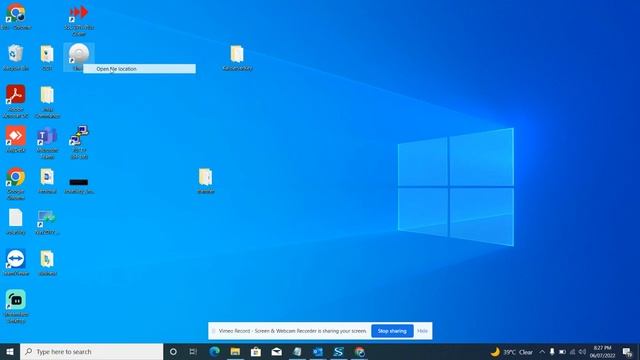Screen dimensions: 640x360
Task: Select the blank white file desktop icon
Action: [x=16, y=222]
